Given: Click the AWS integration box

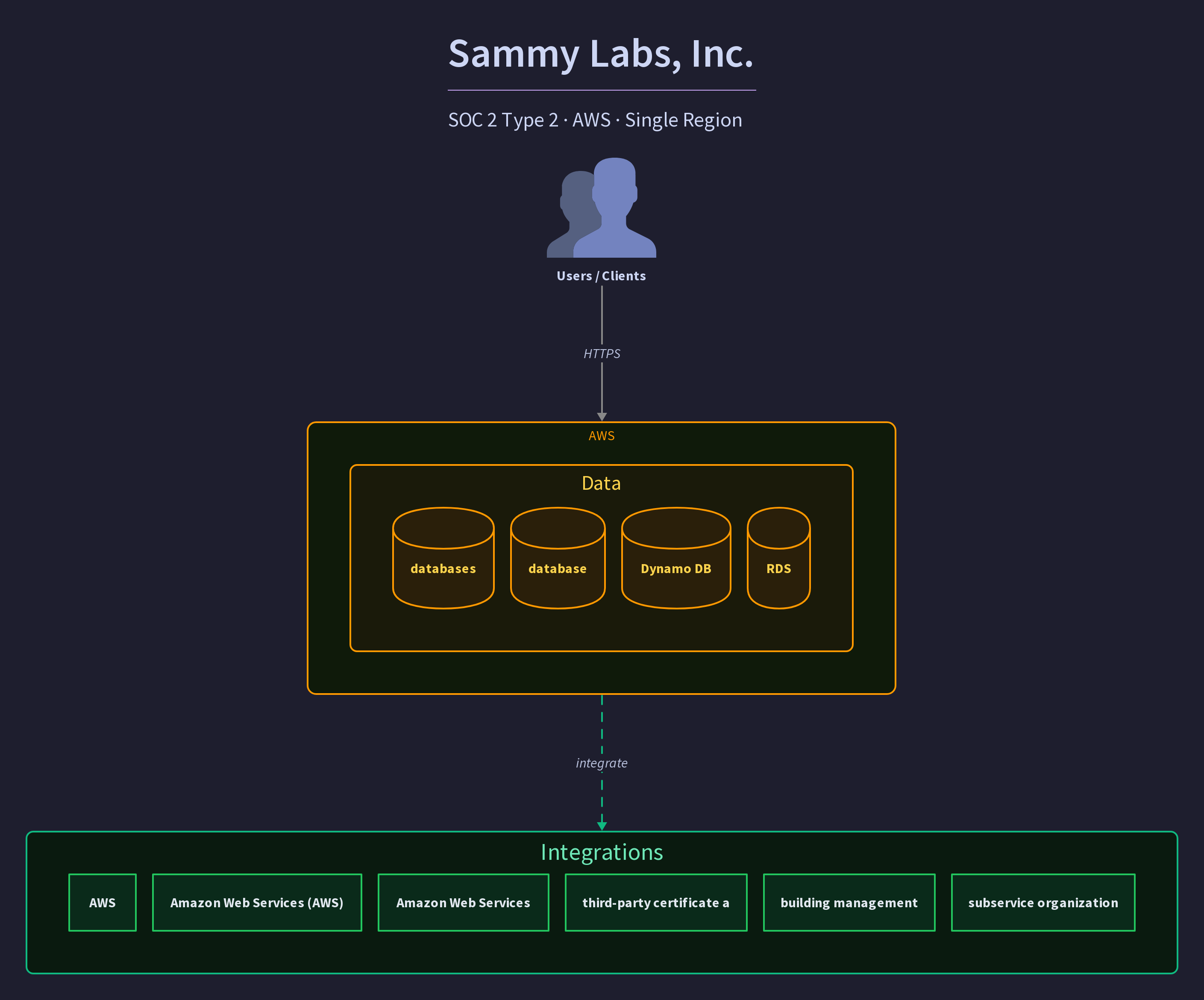Looking at the screenshot, I should 103,903.
